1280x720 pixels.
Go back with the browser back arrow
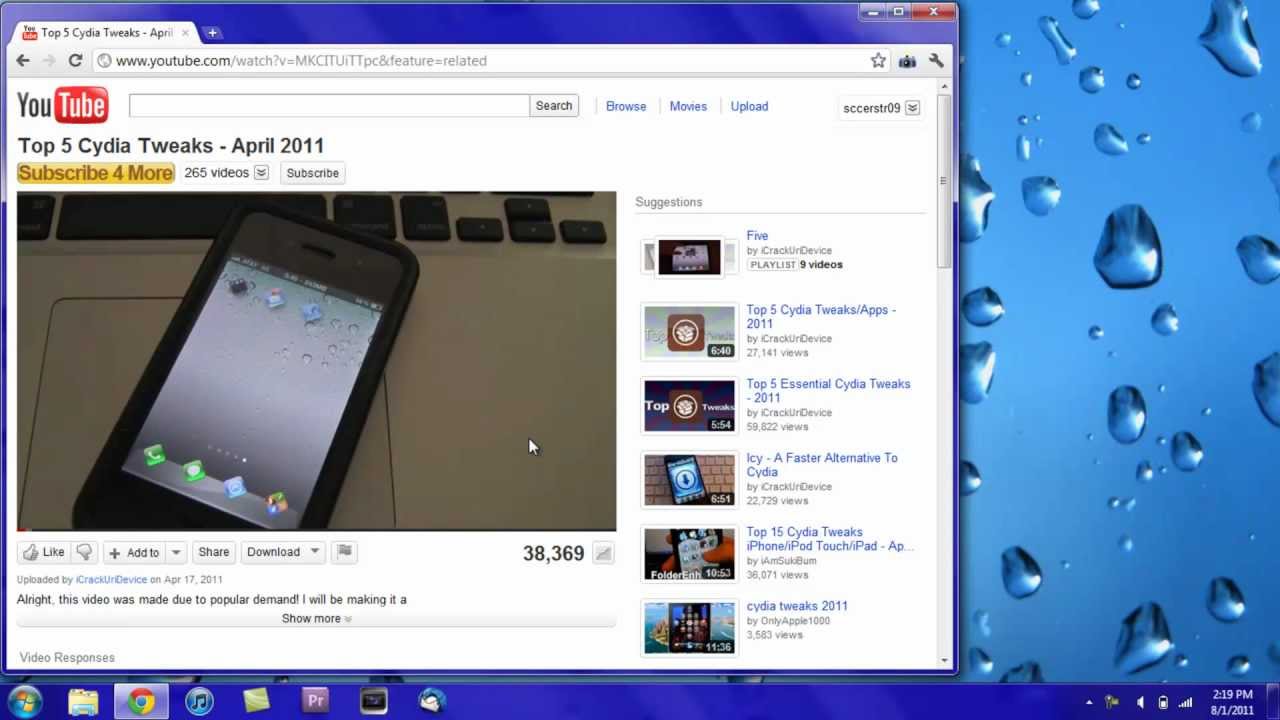[23, 61]
